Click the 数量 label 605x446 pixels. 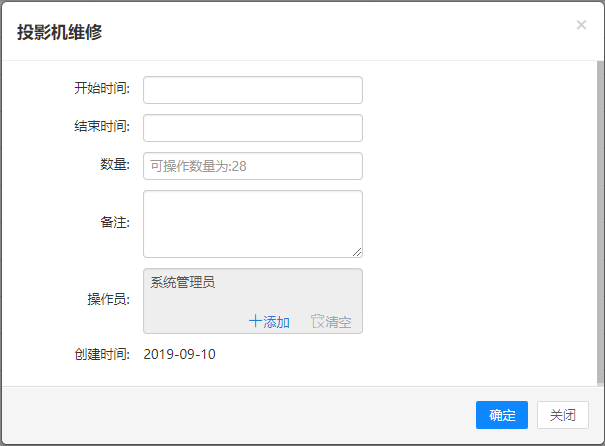pyautogui.click(x=116, y=165)
